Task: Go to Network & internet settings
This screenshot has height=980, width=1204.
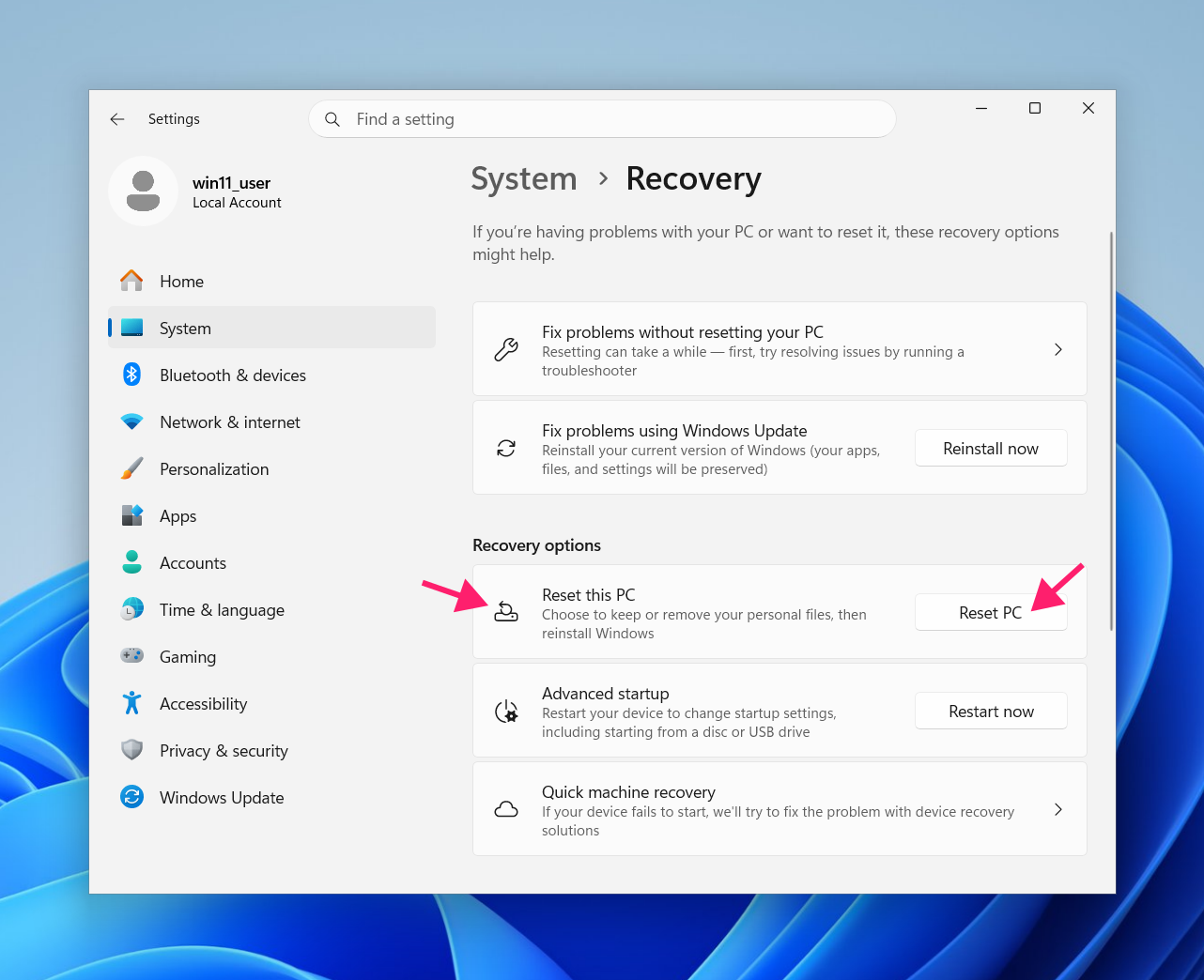Action: click(271, 421)
